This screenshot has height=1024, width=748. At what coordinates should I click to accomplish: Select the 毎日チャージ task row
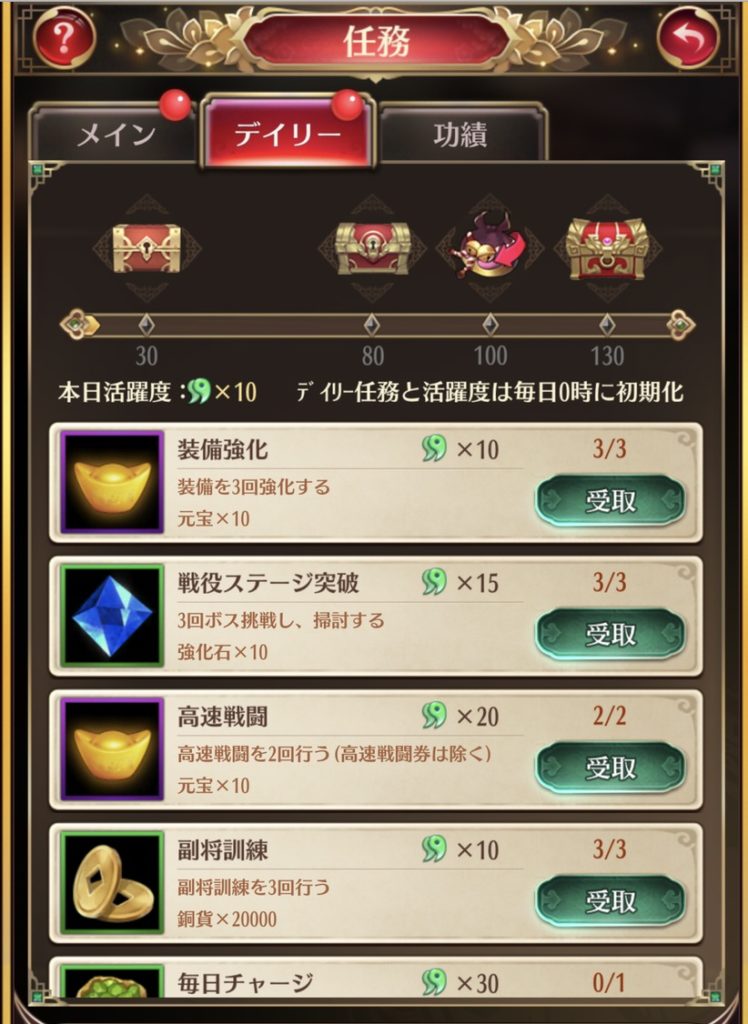pos(376,978)
